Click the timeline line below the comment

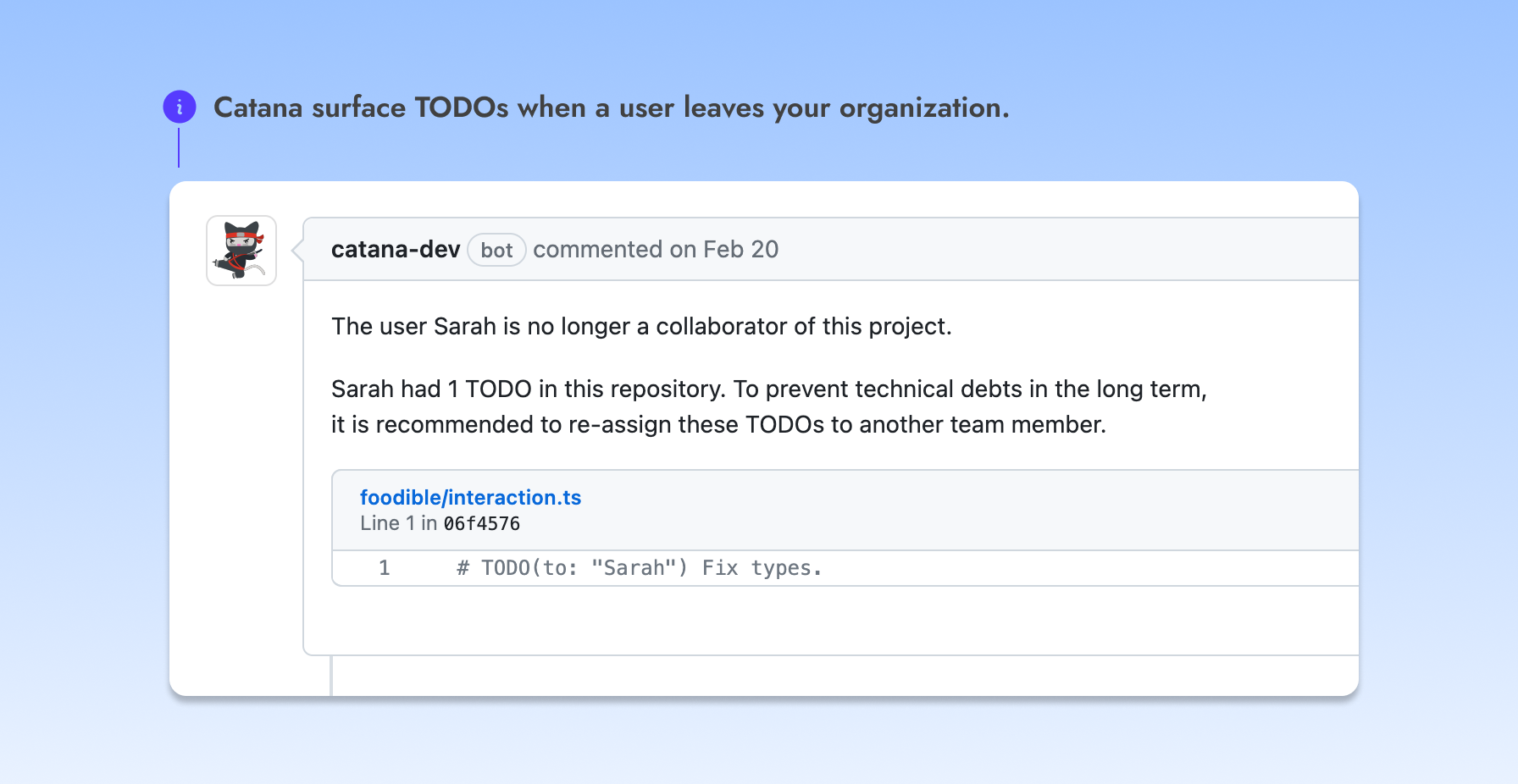tap(331, 676)
